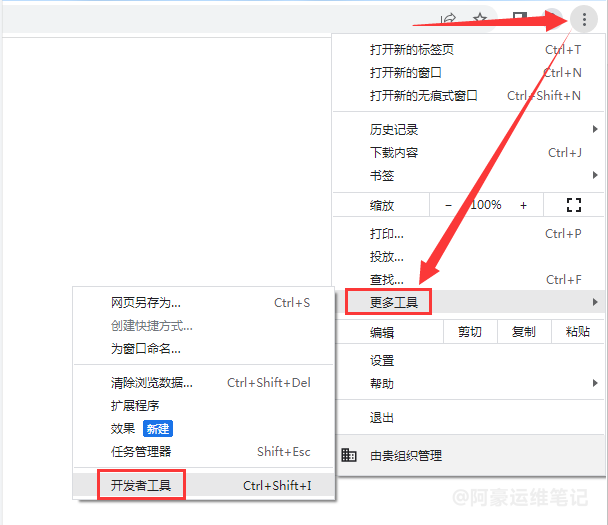The image size is (608, 525).
Task: Click the Paste edit button
Action: pos(578,332)
